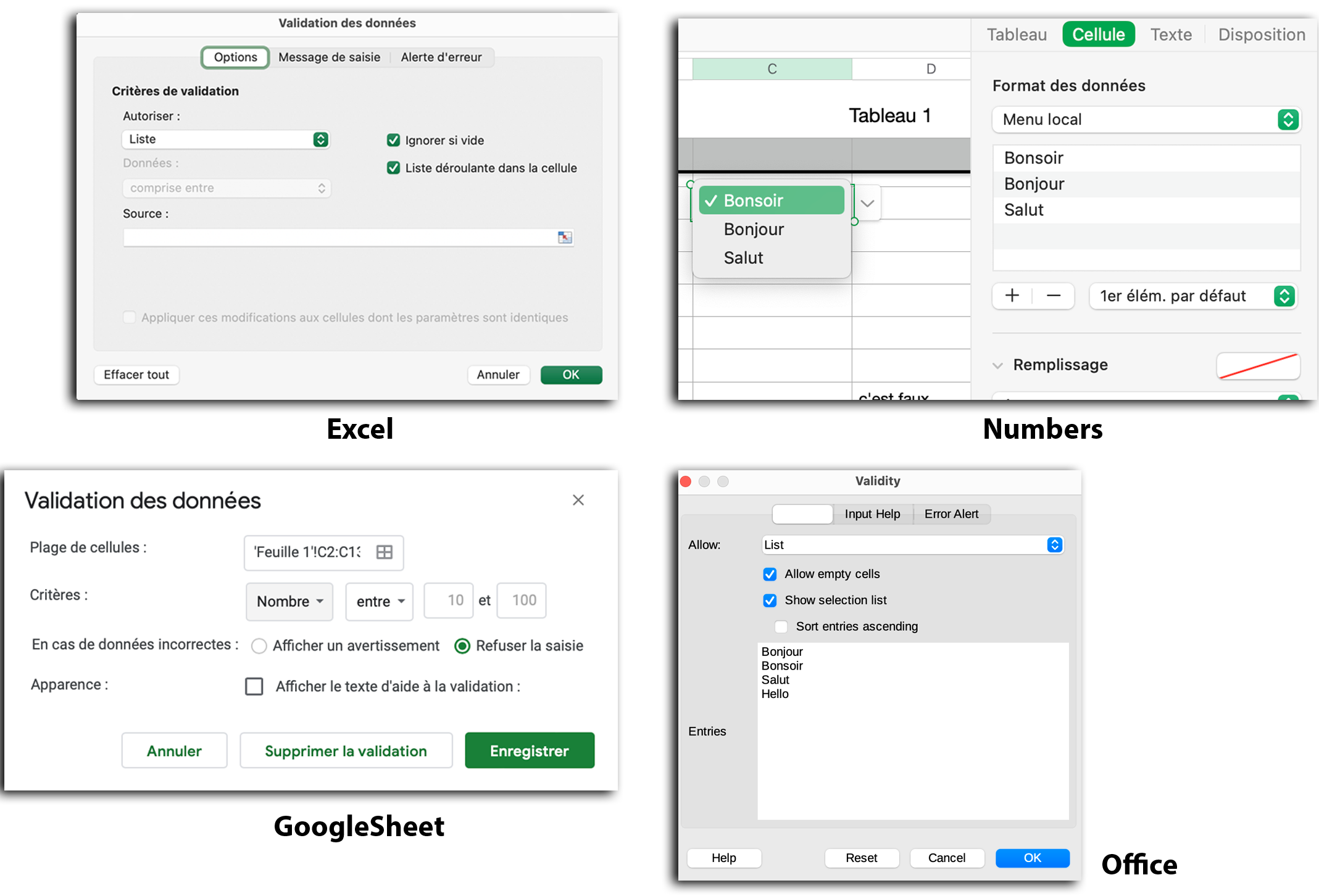Screen dimensions: 1319x896
Task: Select the Cellule tab in Numbers inspector
Action: (1098, 35)
